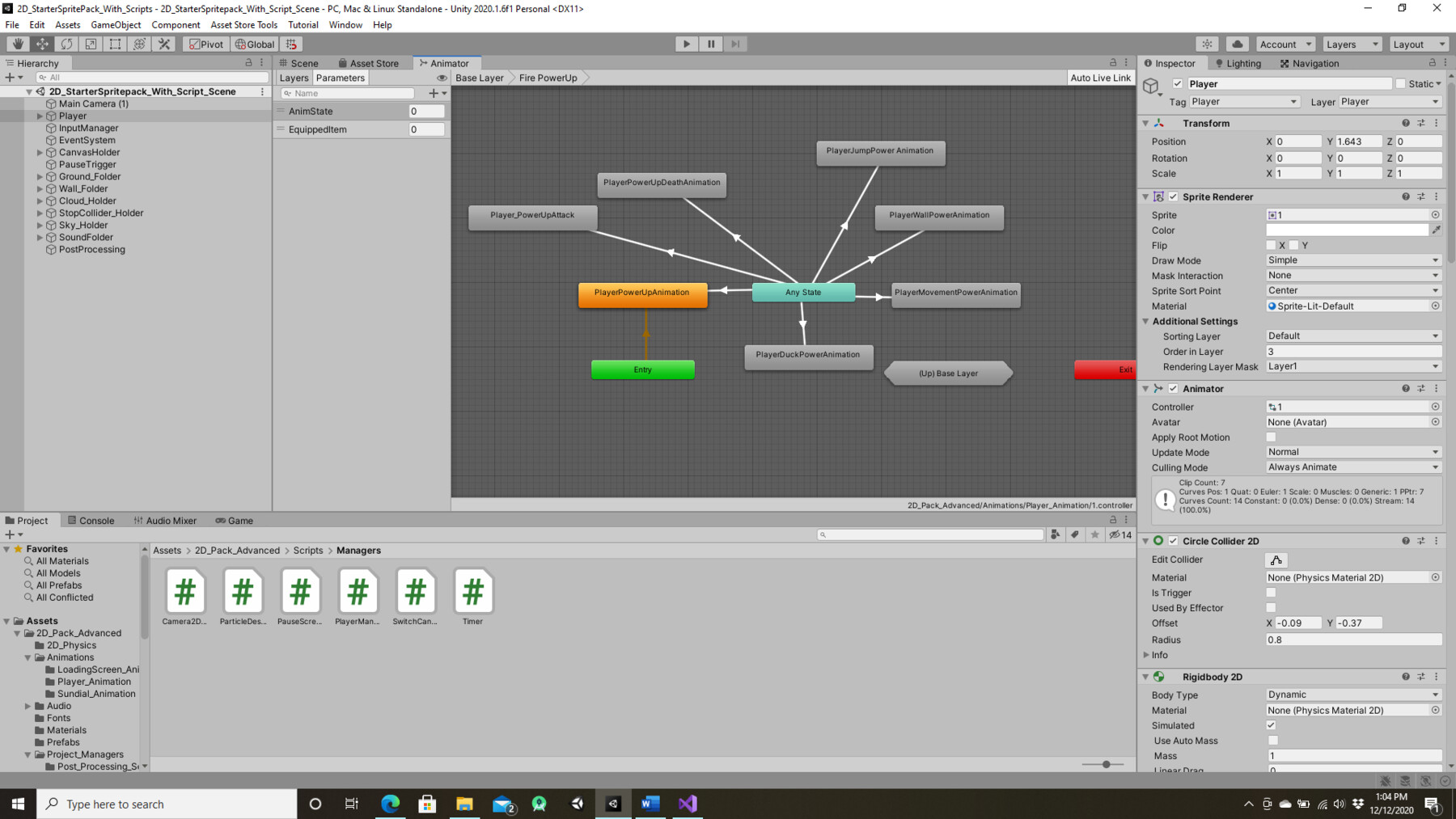Image resolution: width=1456 pixels, height=819 pixels.
Task: Click the Play button
Action: point(687,44)
